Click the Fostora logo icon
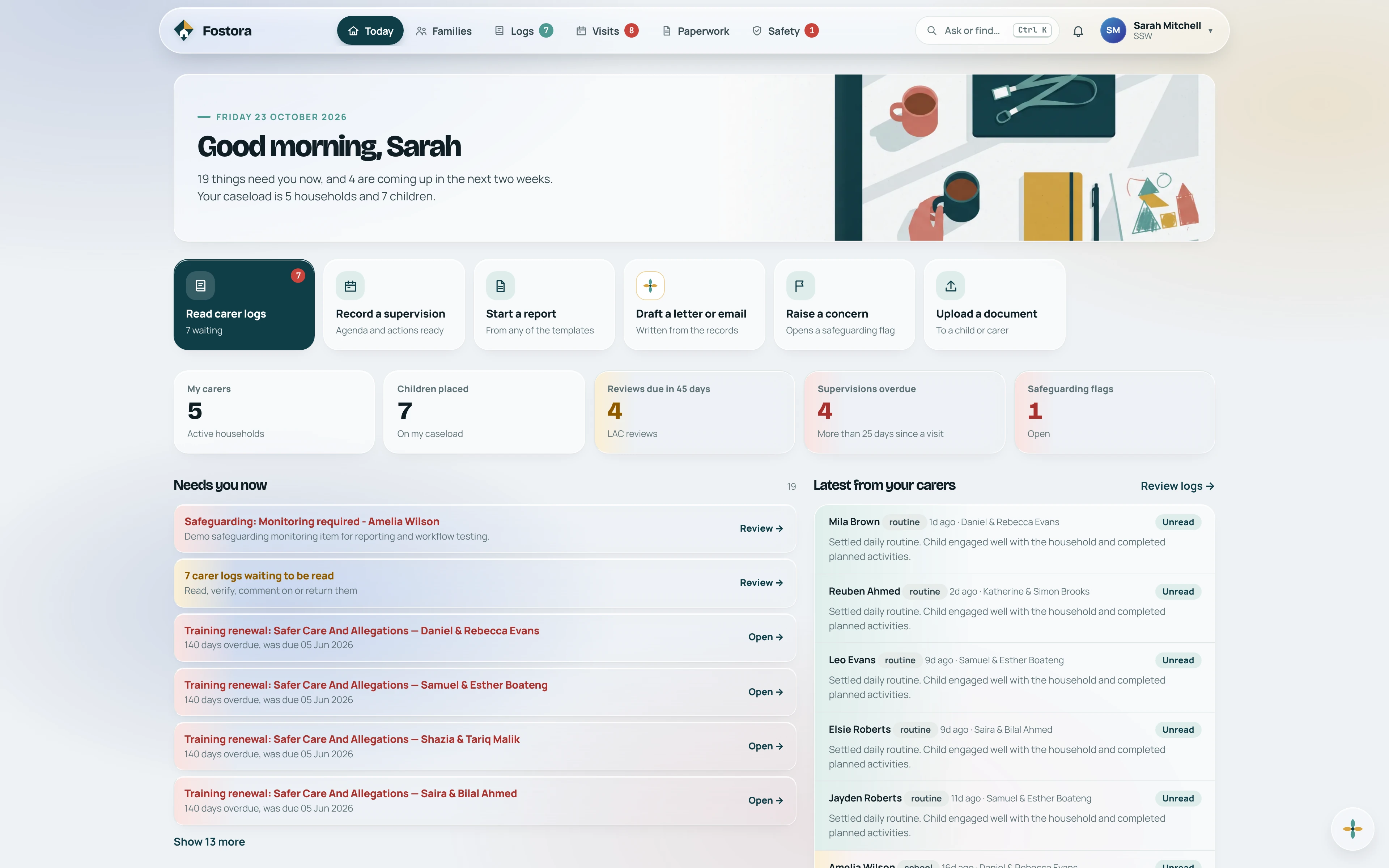Screen dimensions: 1389x868 coord(184,30)
